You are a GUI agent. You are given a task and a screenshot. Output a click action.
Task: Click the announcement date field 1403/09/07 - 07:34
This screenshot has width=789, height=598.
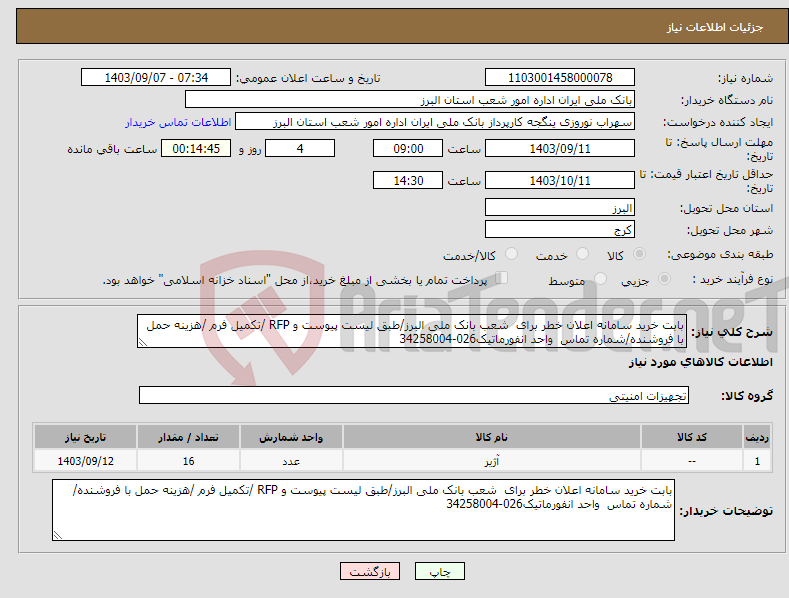pyautogui.click(x=155, y=78)
